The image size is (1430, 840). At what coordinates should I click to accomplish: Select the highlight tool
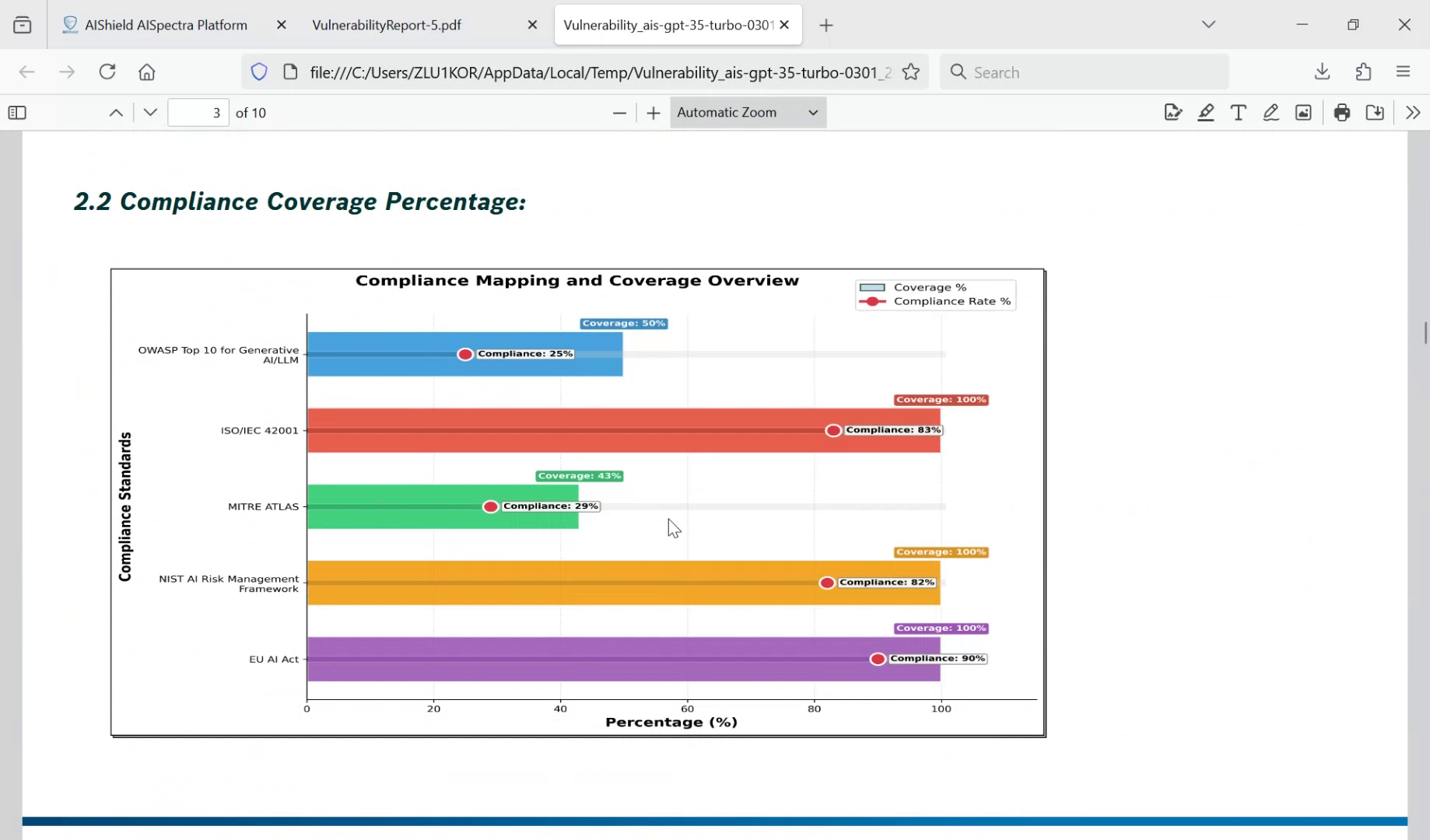click(x=1205, y=113)
